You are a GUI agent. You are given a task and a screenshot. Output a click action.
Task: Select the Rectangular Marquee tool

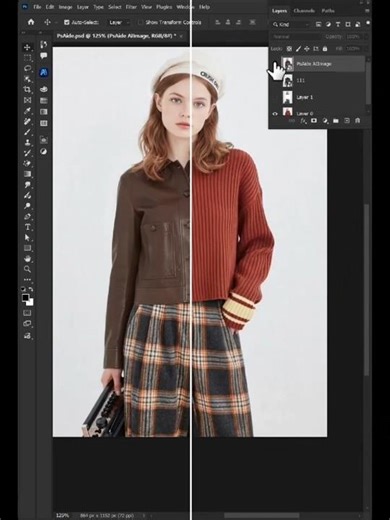pyautogui.click(x=27, y=58)
